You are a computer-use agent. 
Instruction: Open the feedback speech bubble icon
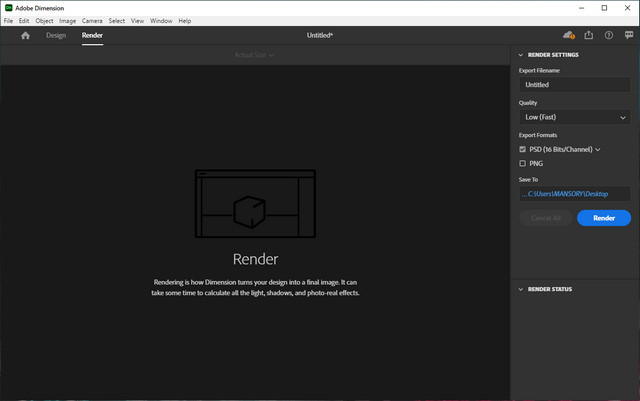point(627,35)
